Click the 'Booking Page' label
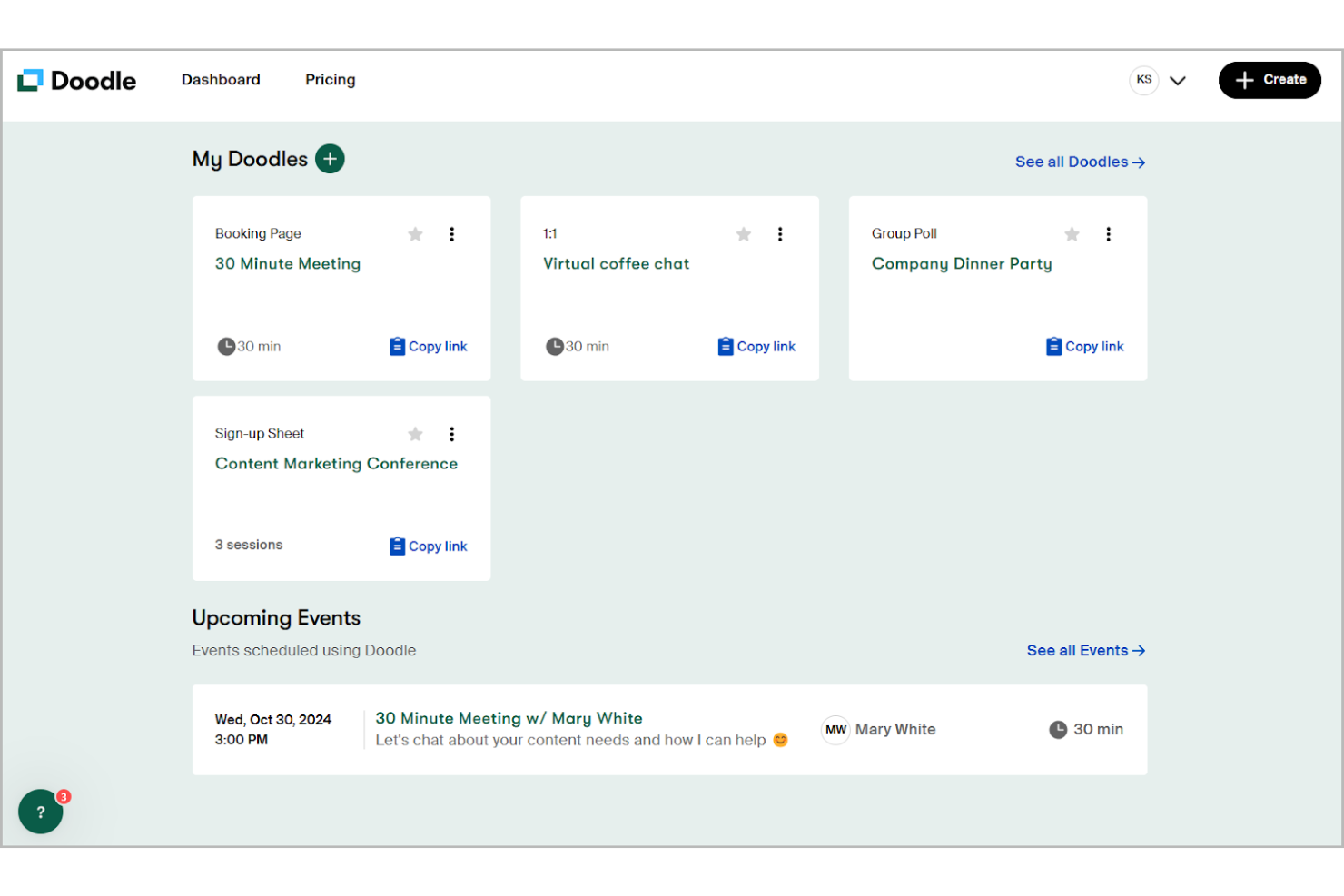This screenshot has height=896, width=1344. [258, 233]
